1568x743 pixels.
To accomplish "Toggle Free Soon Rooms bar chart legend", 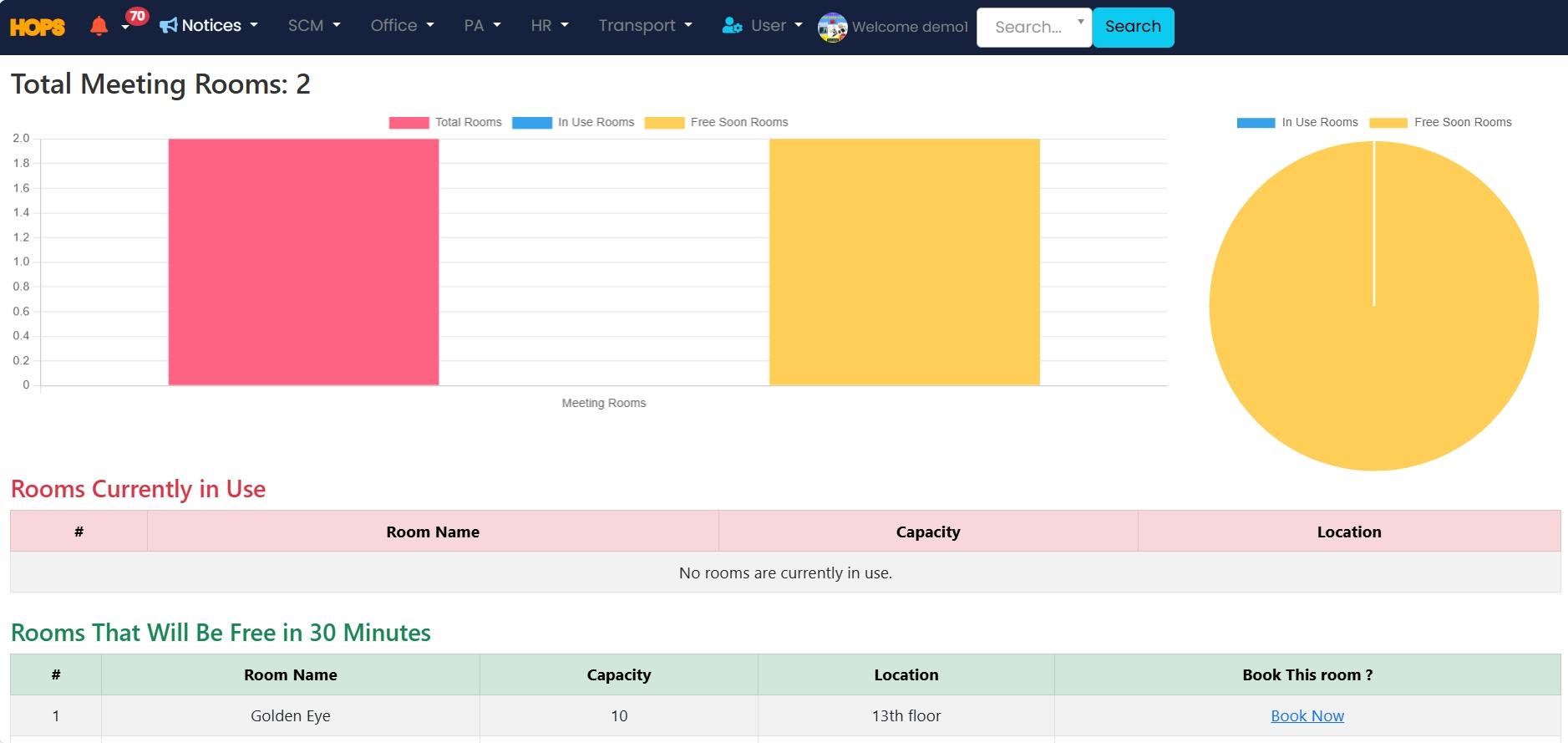I will tap(716, 122).
